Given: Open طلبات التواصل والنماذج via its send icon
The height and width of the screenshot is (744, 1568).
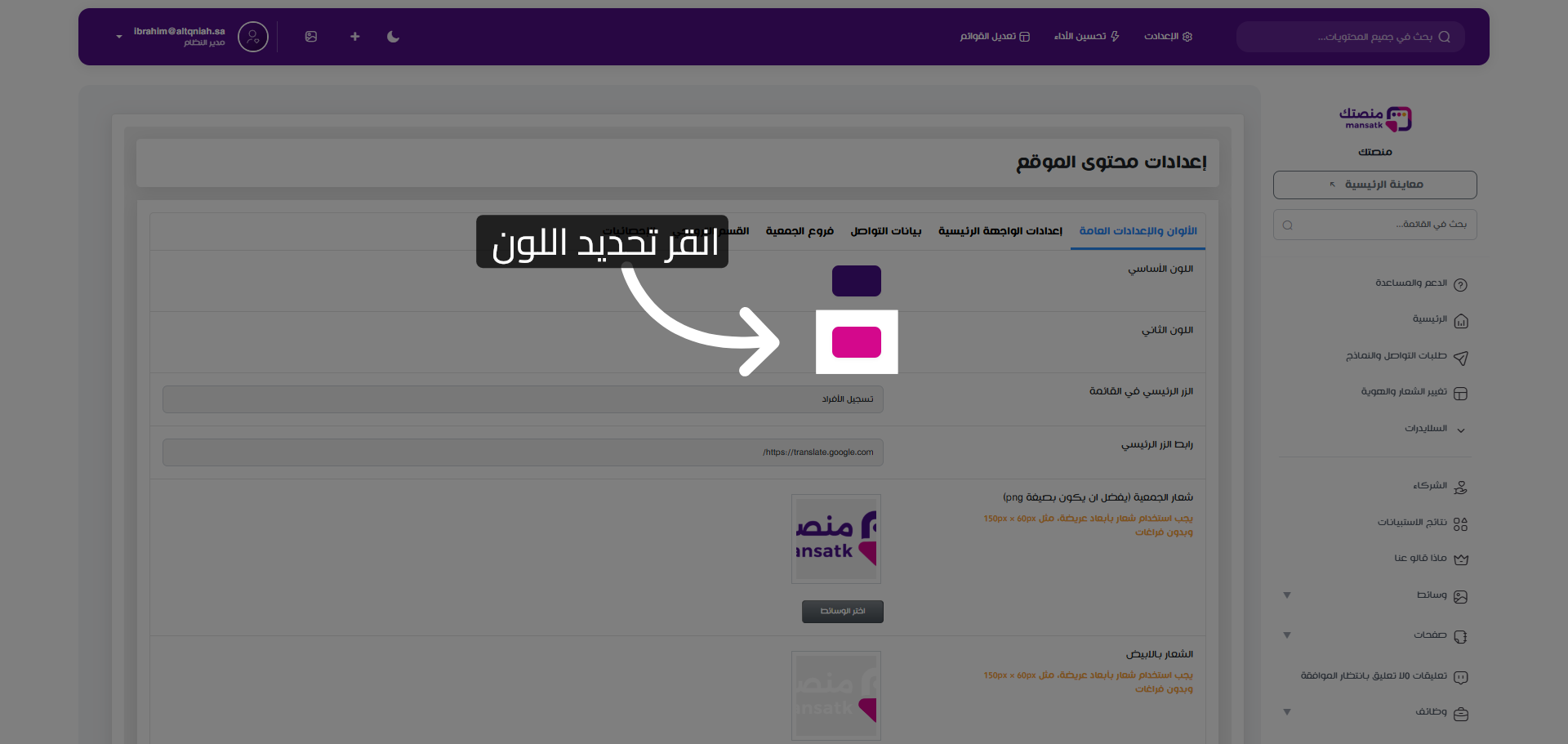Looking at the screenshot, I should click(x=1462, y=358).
